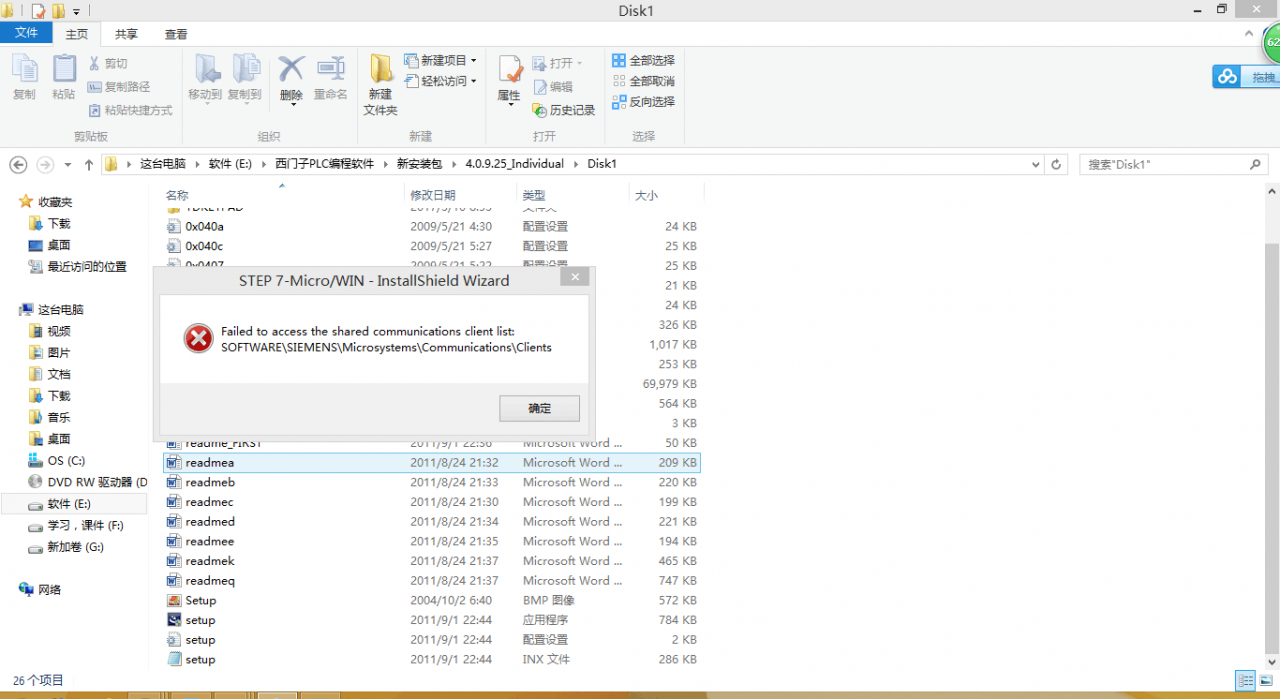This screenshot has height=699, width=1280.
Task: Click the 确定 (OK) button in the error dialog
Action: point(539,408)
